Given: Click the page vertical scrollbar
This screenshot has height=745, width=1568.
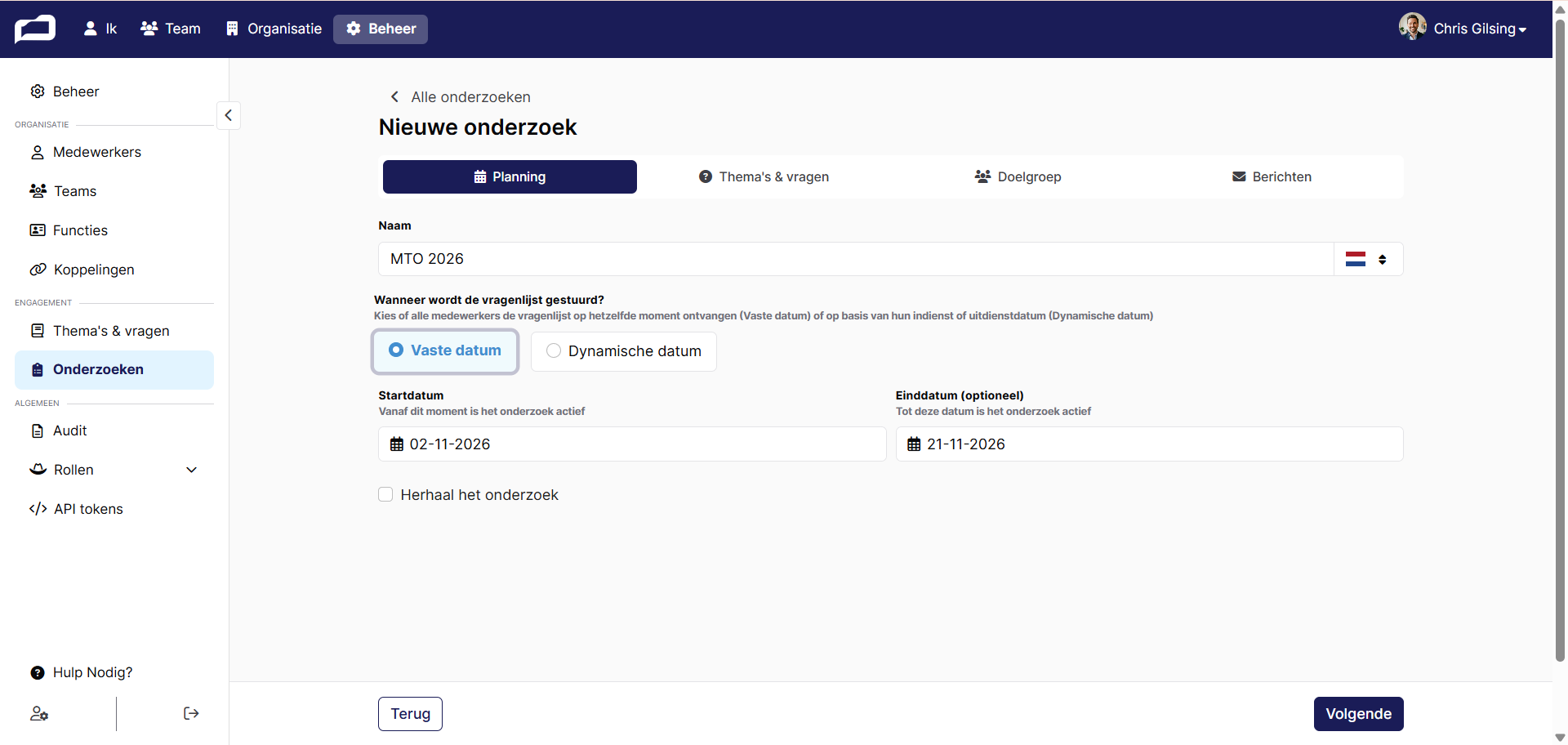Looking at the screenshot, I should coord(1560,343).
